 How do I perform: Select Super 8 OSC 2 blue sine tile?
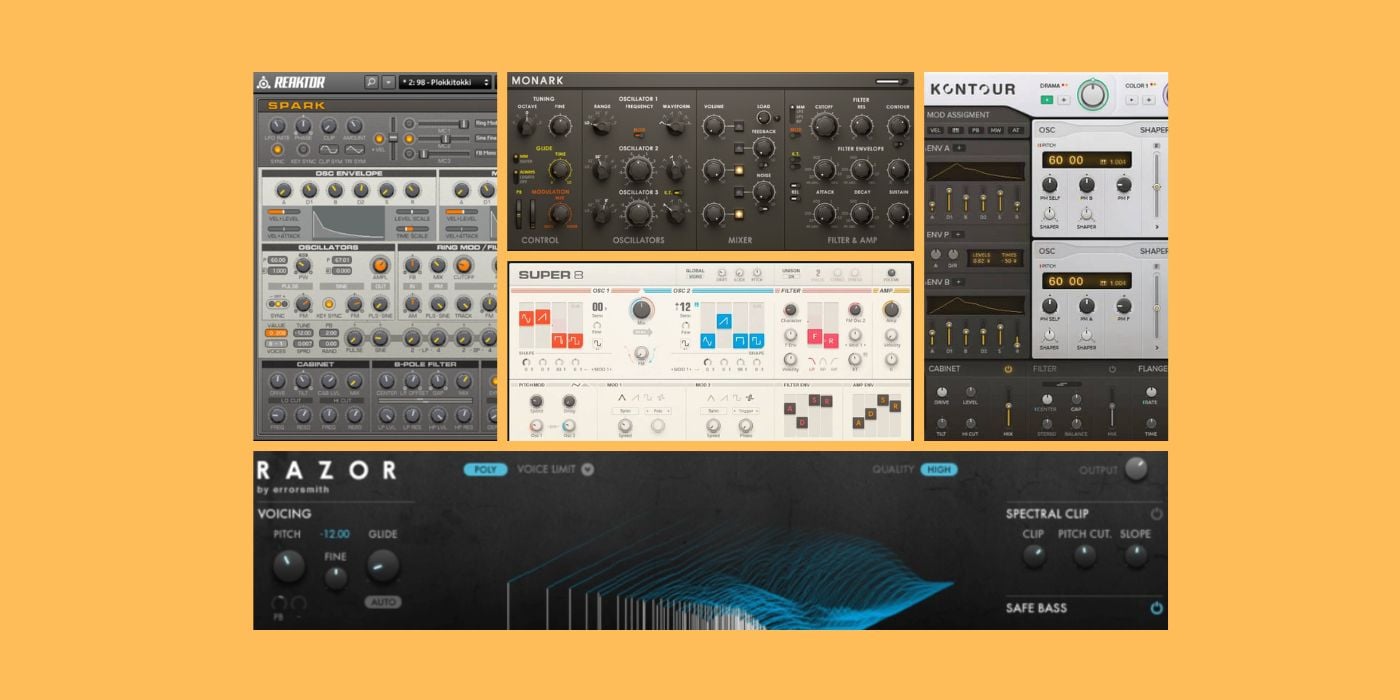click(705, 340)
